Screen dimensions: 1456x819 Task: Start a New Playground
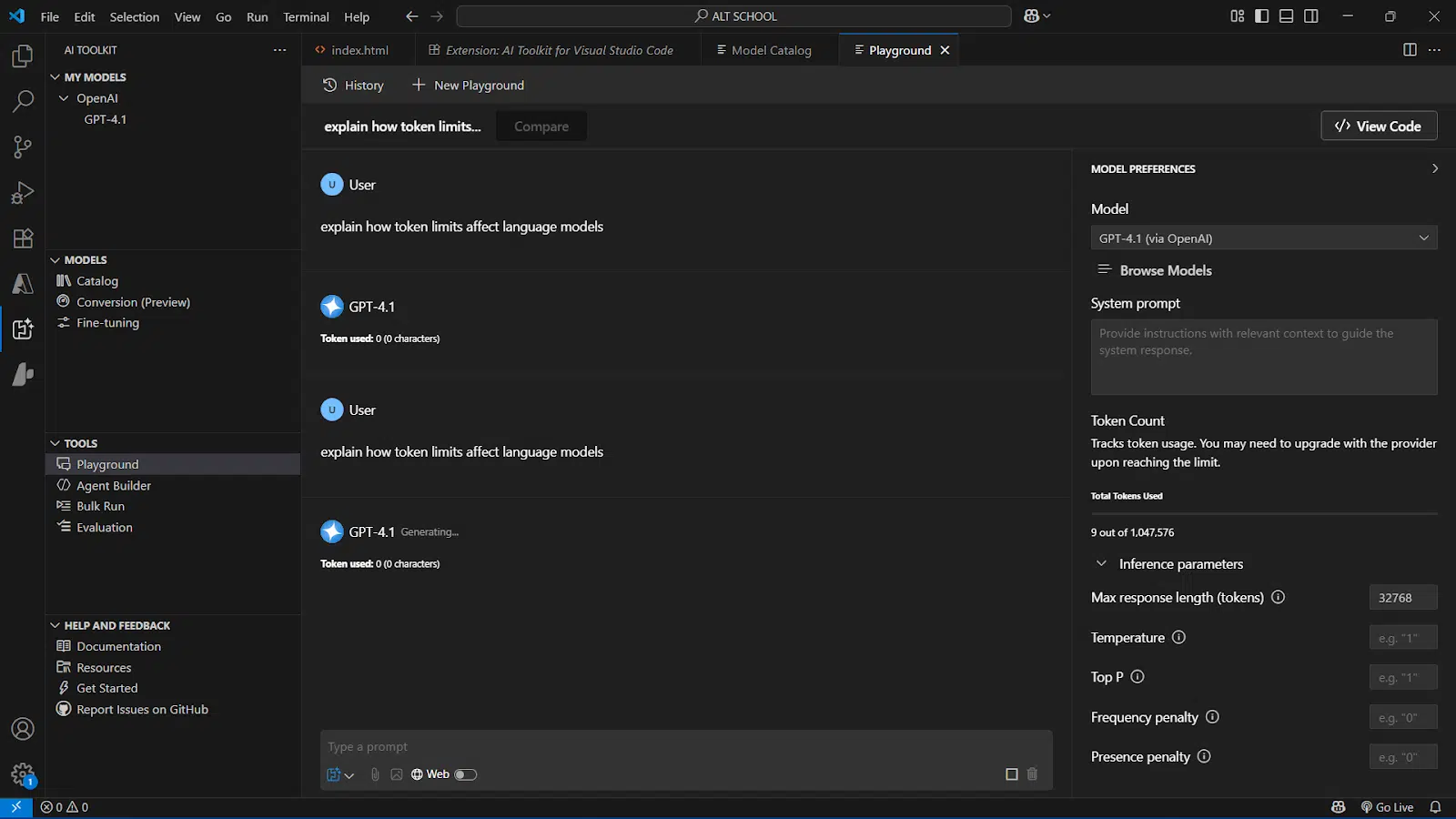click(468, 85)
